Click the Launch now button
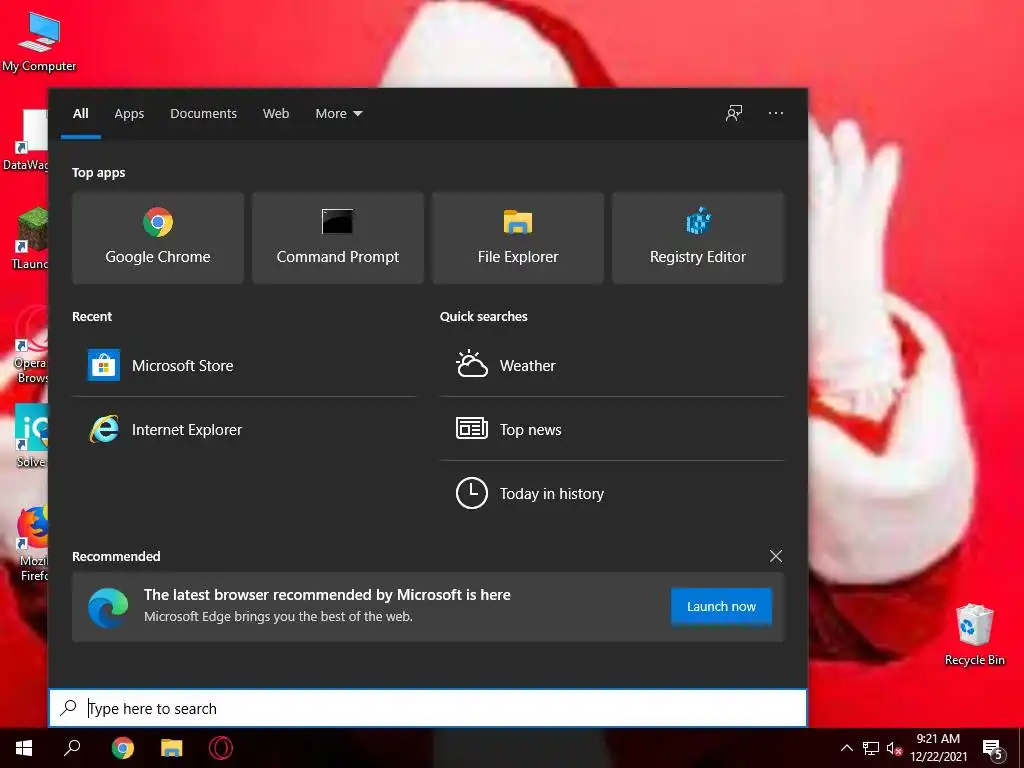Image resolution: width=1024 pixels, height=768 pixels. [x=721, y=607]
